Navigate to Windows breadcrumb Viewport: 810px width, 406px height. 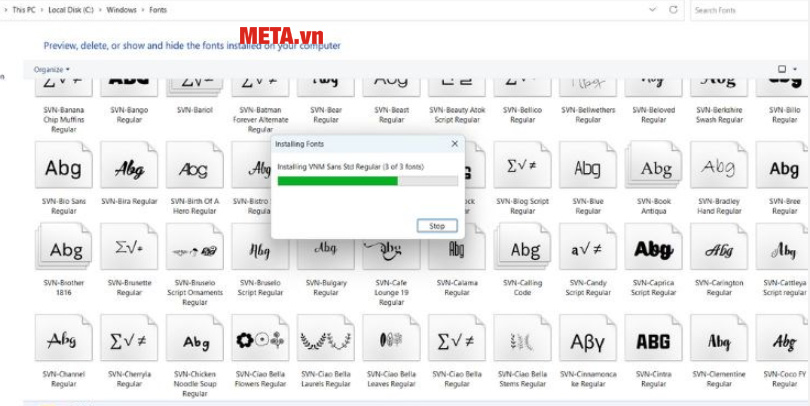(x=121, y=10)
